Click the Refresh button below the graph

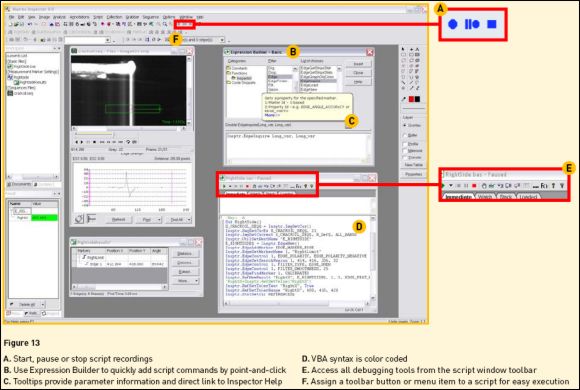118,220
